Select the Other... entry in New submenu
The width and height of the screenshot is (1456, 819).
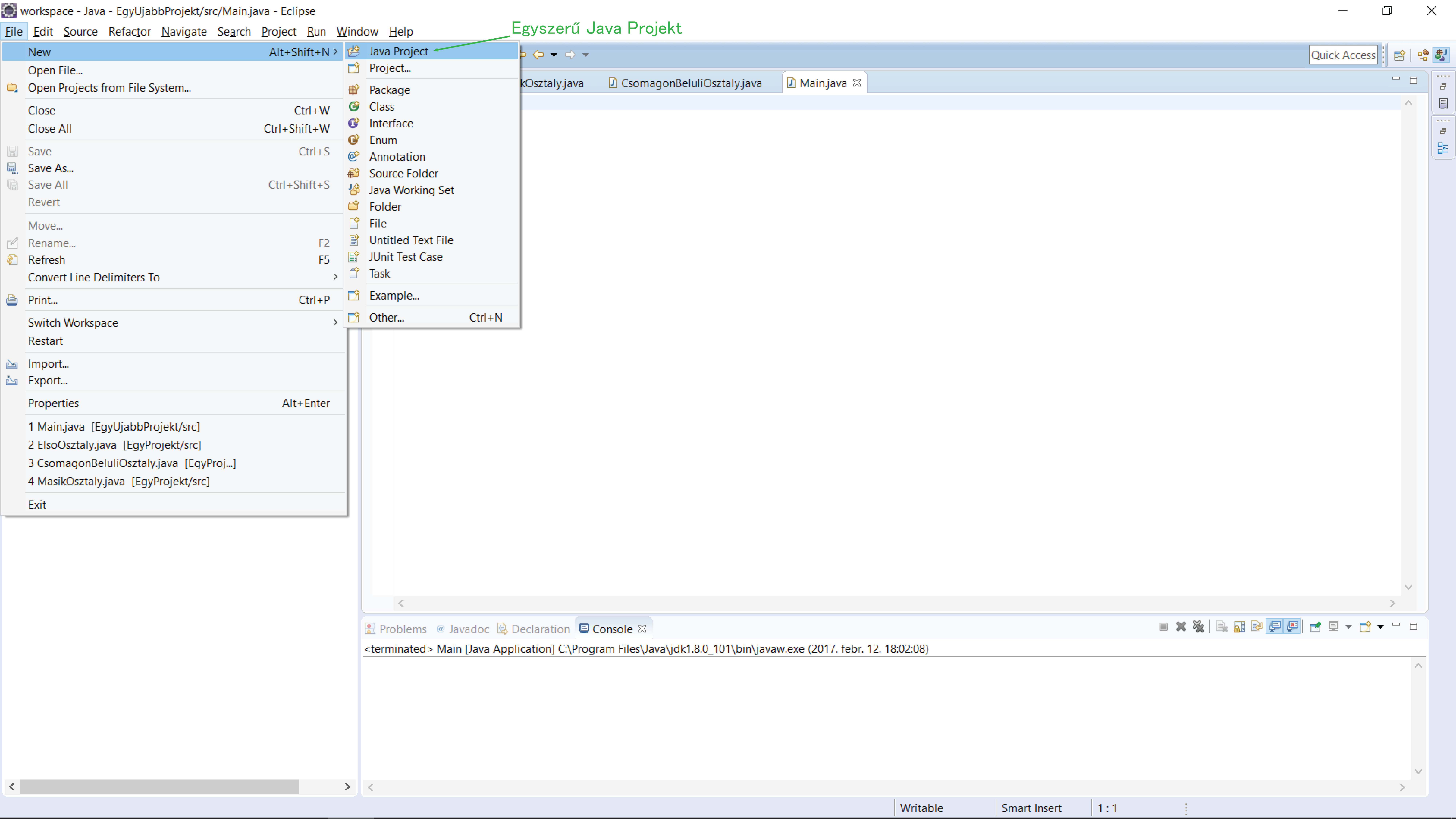tap(387, 318)
